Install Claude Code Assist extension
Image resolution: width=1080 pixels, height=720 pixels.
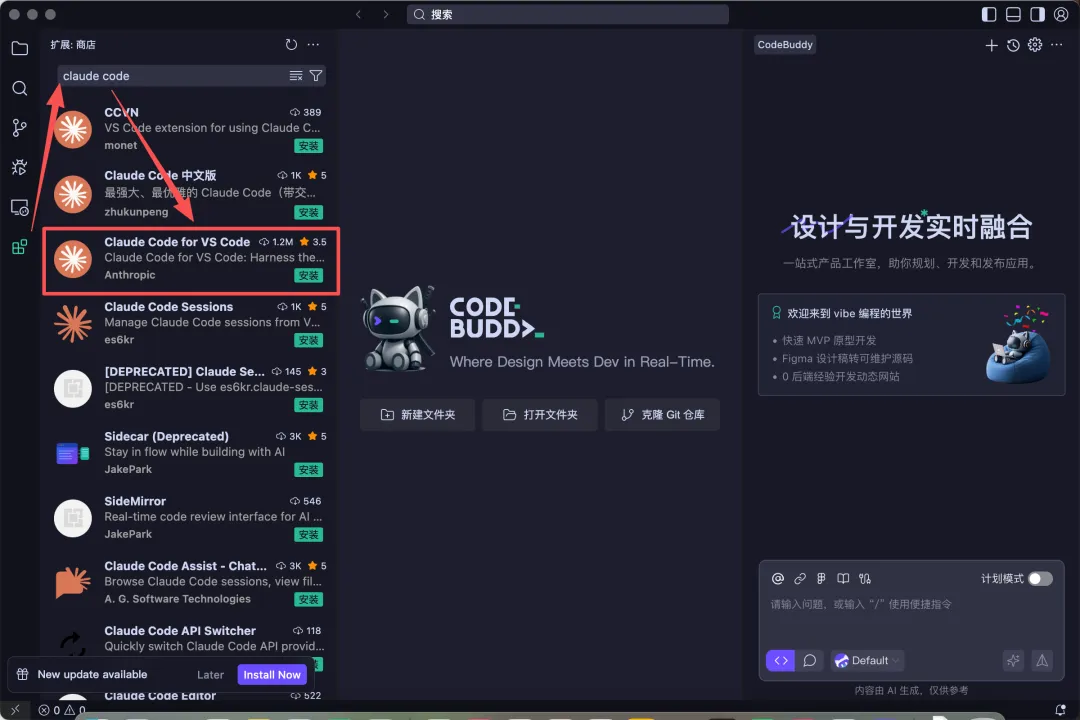coord(309,599)
